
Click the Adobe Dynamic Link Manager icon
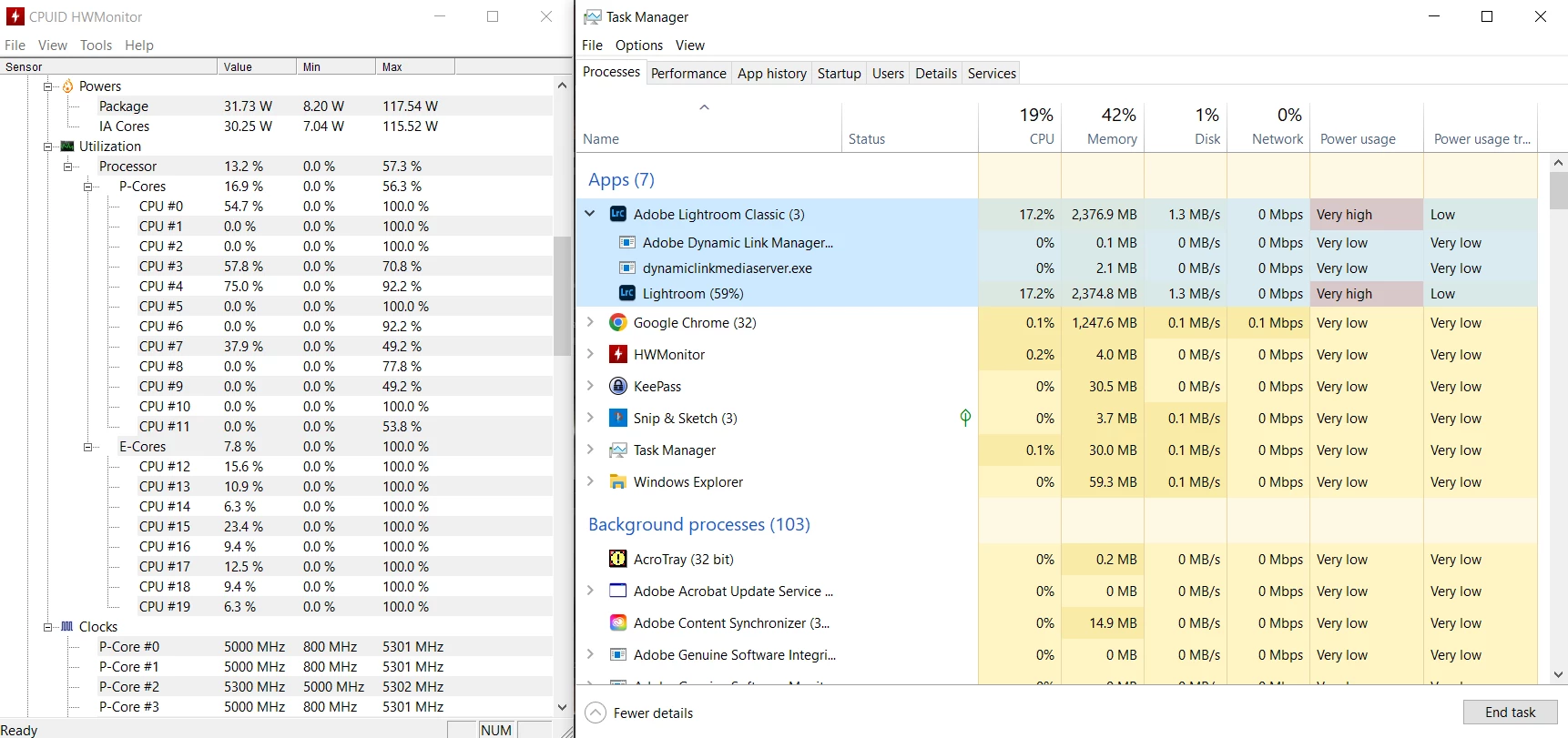(626, 242)
